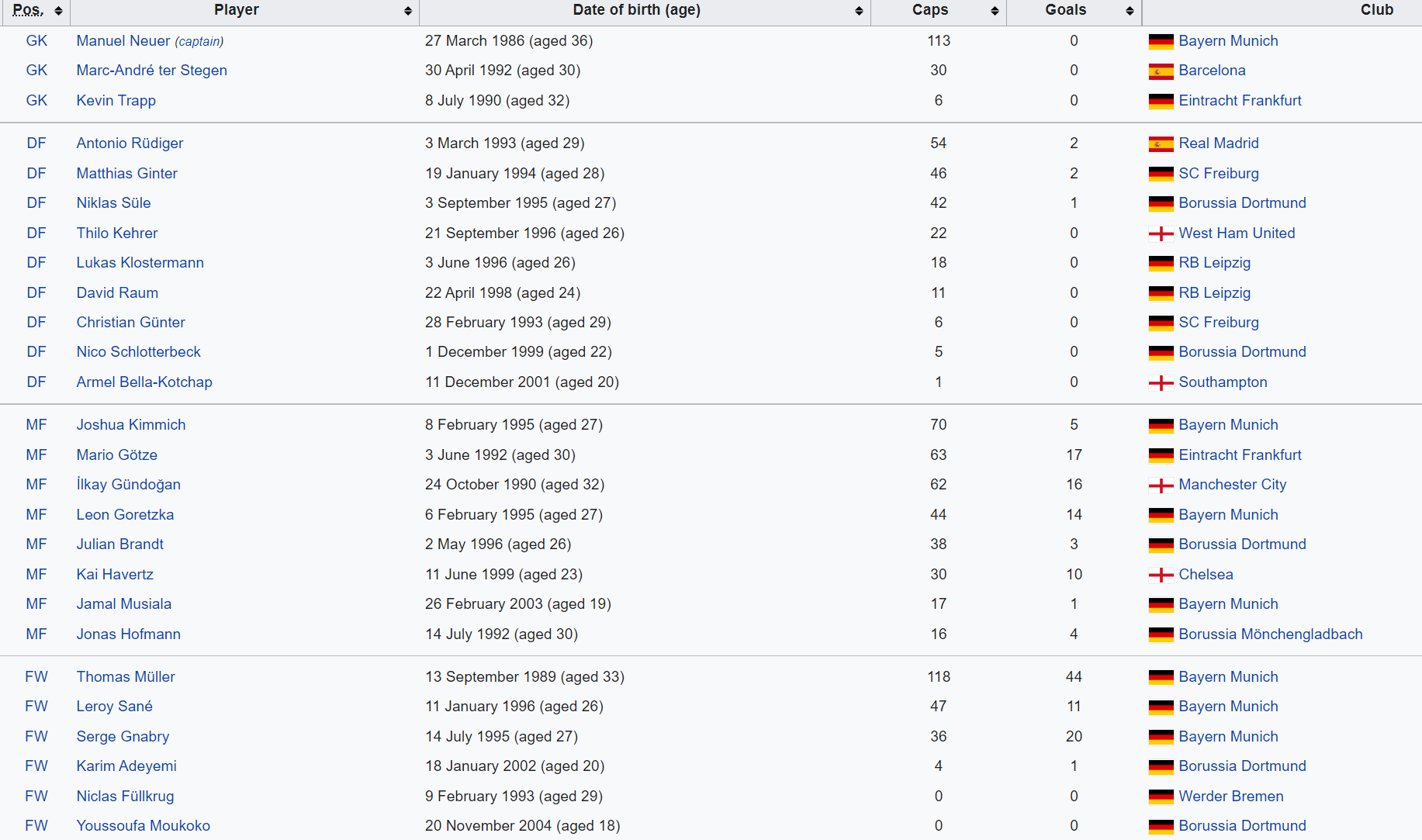Sort by Date of birth column arrows
1422x840 pixels.
coord(859,11)
